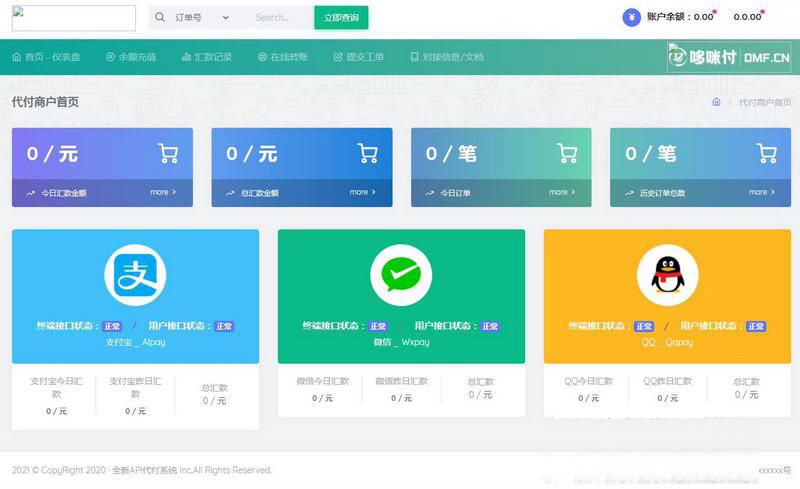Click the bar chart icon in 汇款记录 menu
800x489 pixels.
pyautogui.click(x=186, y=57)
